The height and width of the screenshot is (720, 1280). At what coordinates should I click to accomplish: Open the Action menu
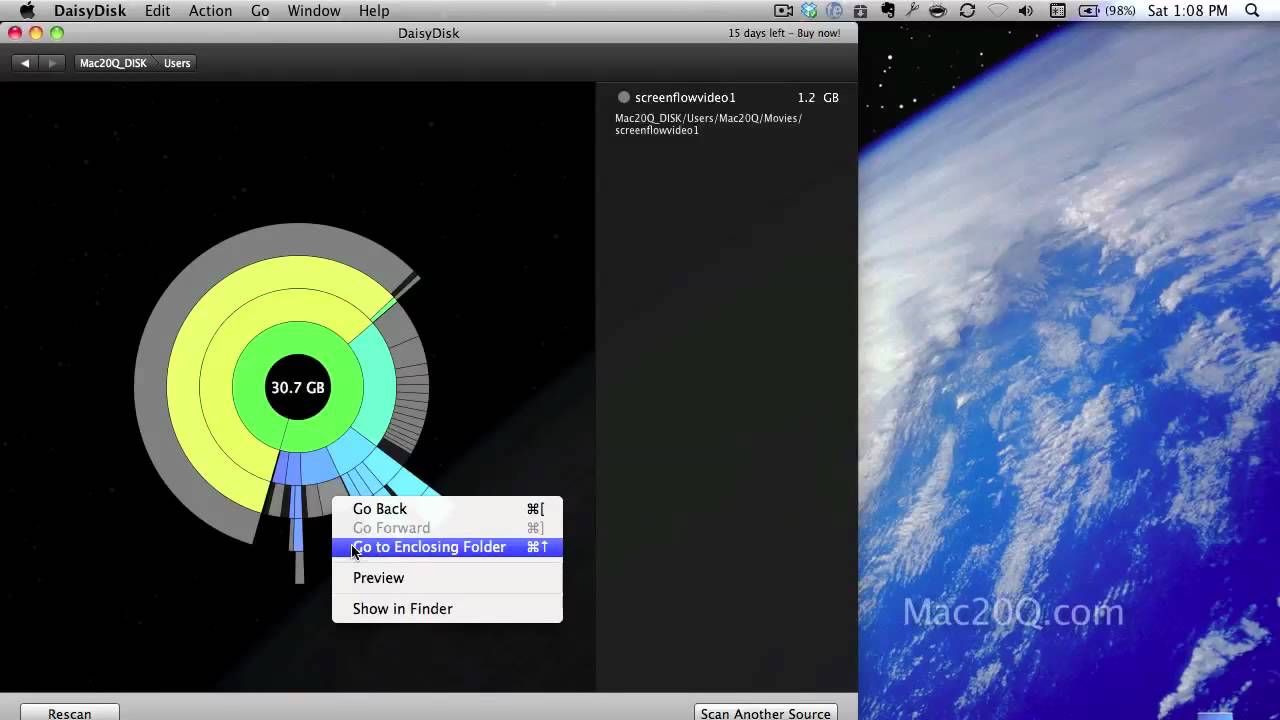tap(210, 11)
